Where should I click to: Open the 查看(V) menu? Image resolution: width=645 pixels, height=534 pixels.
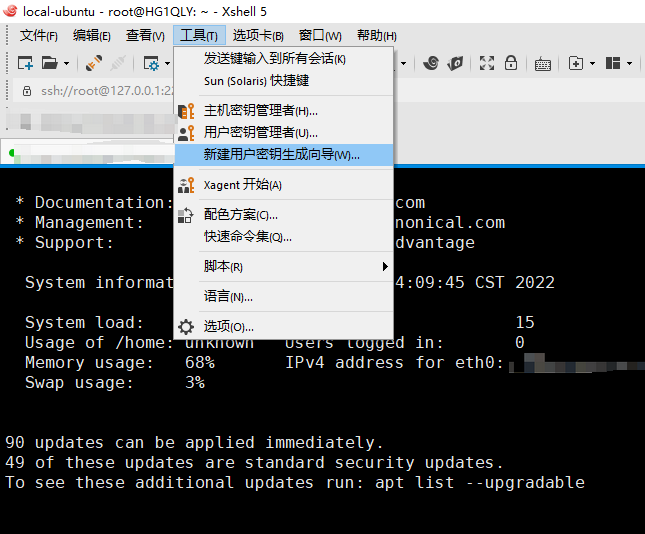[x=145, y=35]
